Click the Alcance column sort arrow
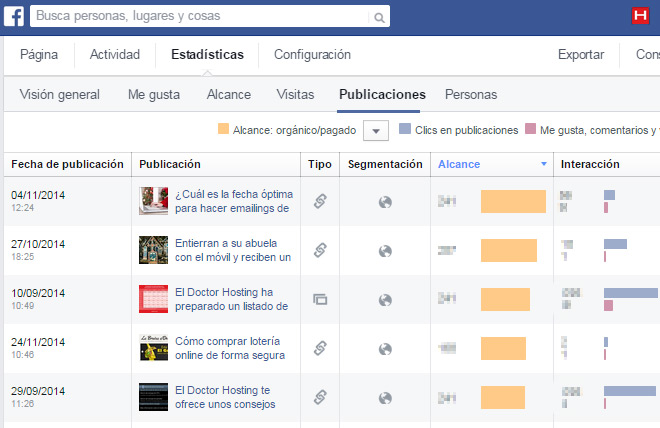This screenshot has height=428, width=660. pyautogui.click(x=544, y=164)
